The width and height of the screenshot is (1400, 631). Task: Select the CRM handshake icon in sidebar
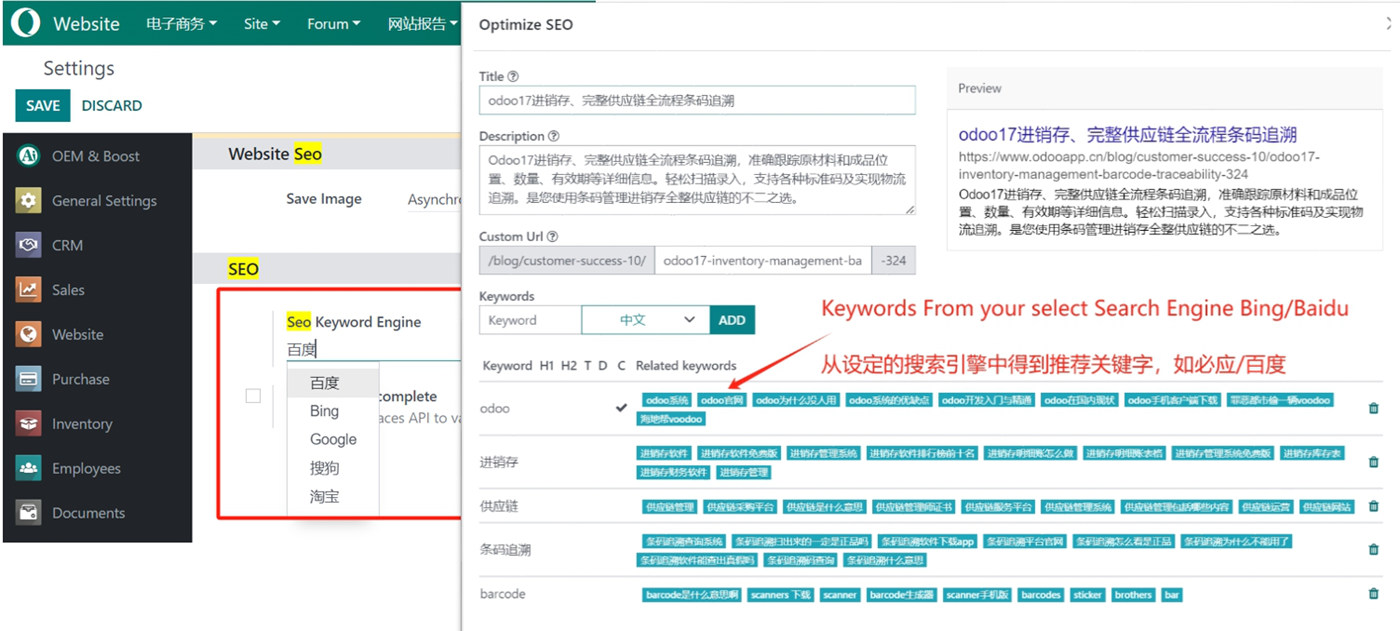tap(29, 245)
